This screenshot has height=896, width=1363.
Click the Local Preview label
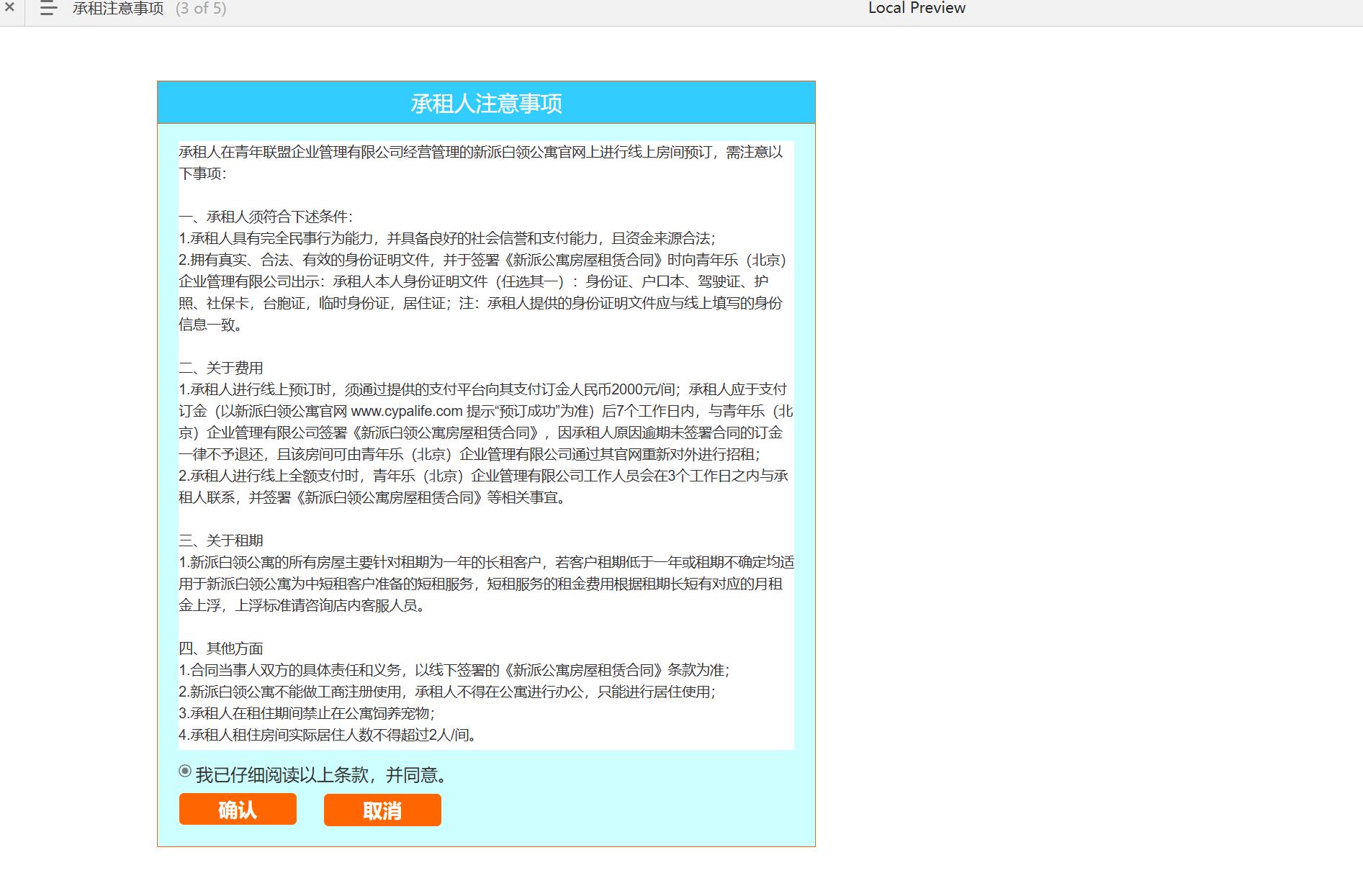coord(917,8)
